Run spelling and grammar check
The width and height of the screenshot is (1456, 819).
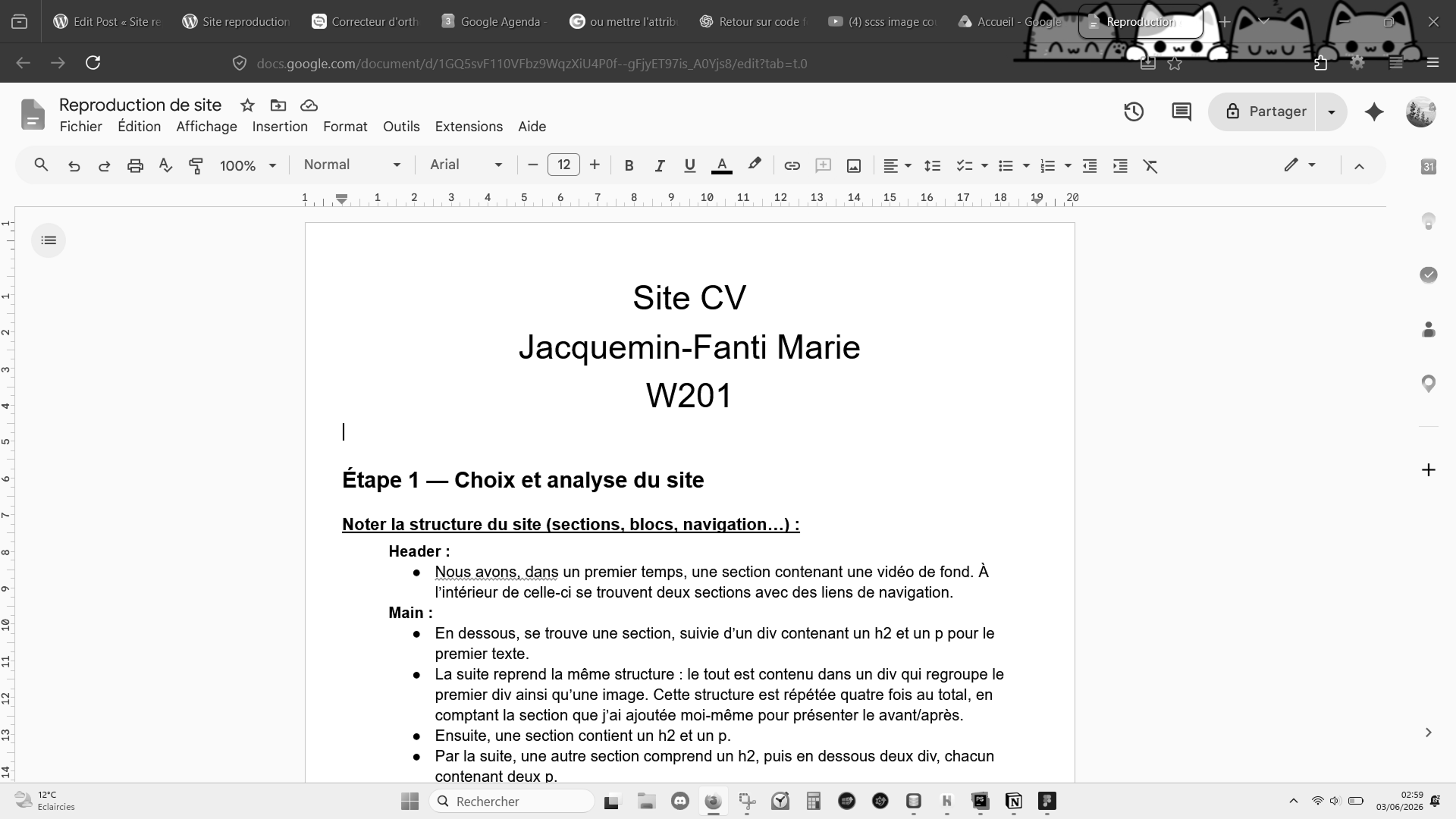pos(165,165)
